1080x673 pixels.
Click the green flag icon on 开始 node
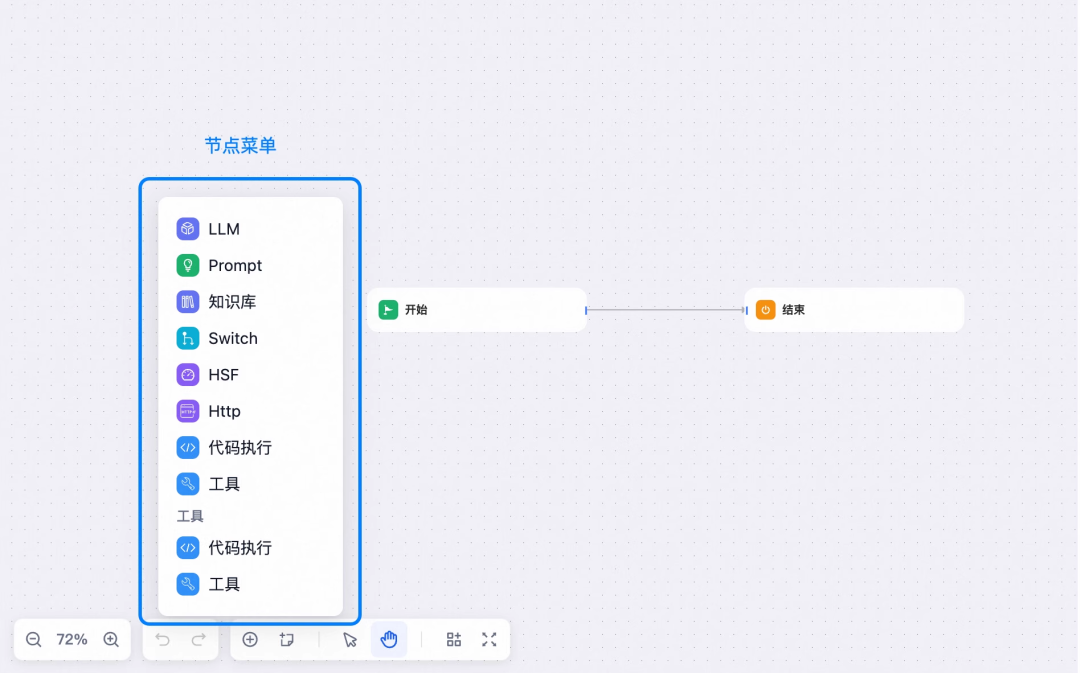point(388,310)
